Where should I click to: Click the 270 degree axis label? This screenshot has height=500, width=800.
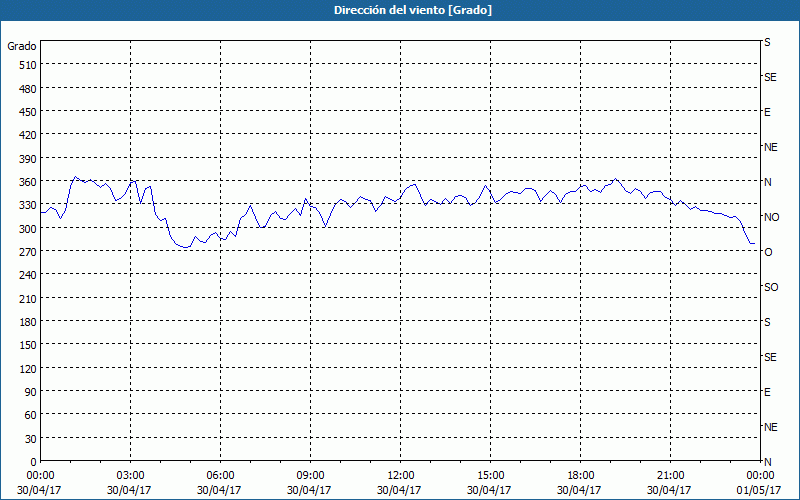pyautogui.click(x=28, y=253)
